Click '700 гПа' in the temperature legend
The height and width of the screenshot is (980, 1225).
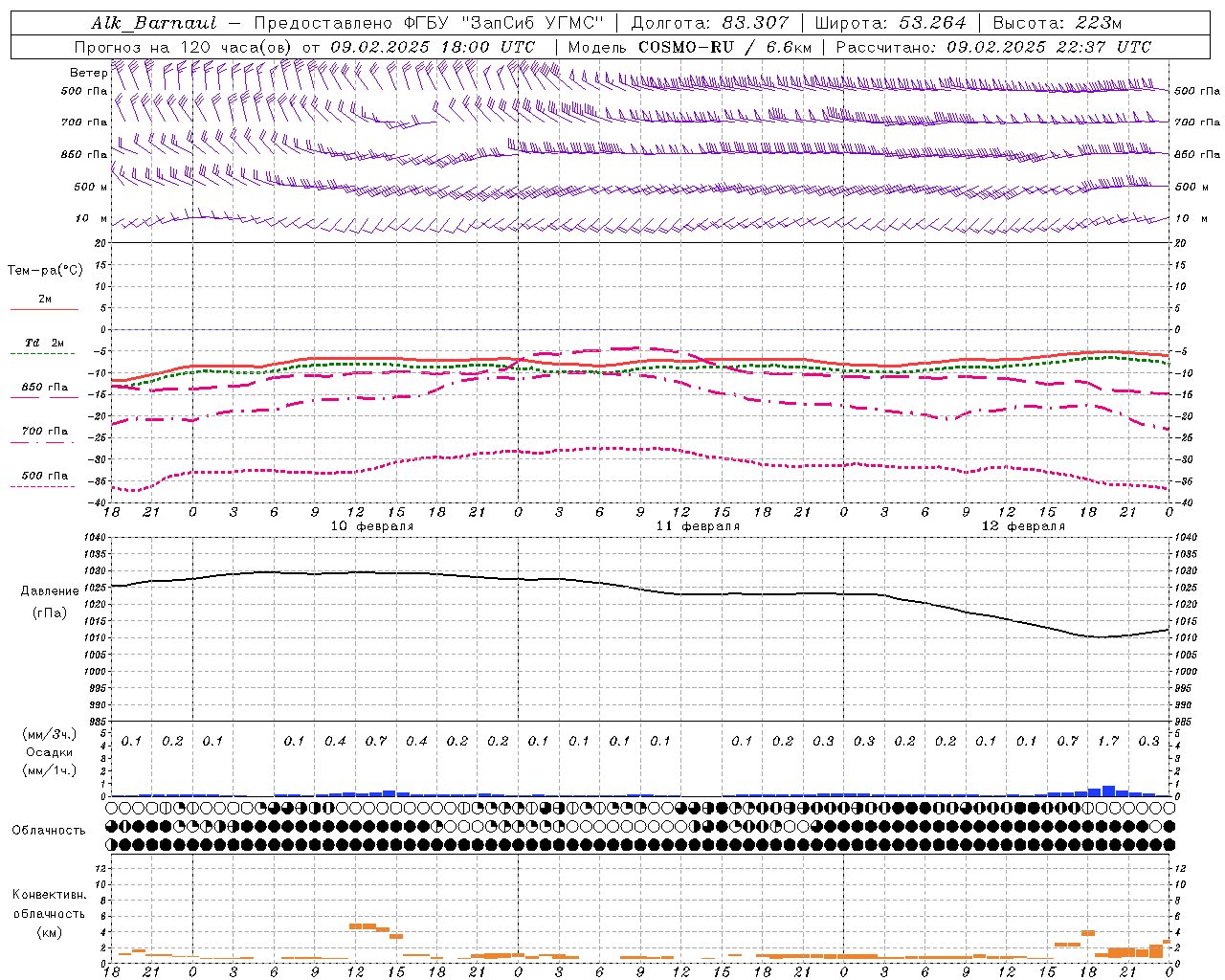pyautogui.click(x=45, y=432)
